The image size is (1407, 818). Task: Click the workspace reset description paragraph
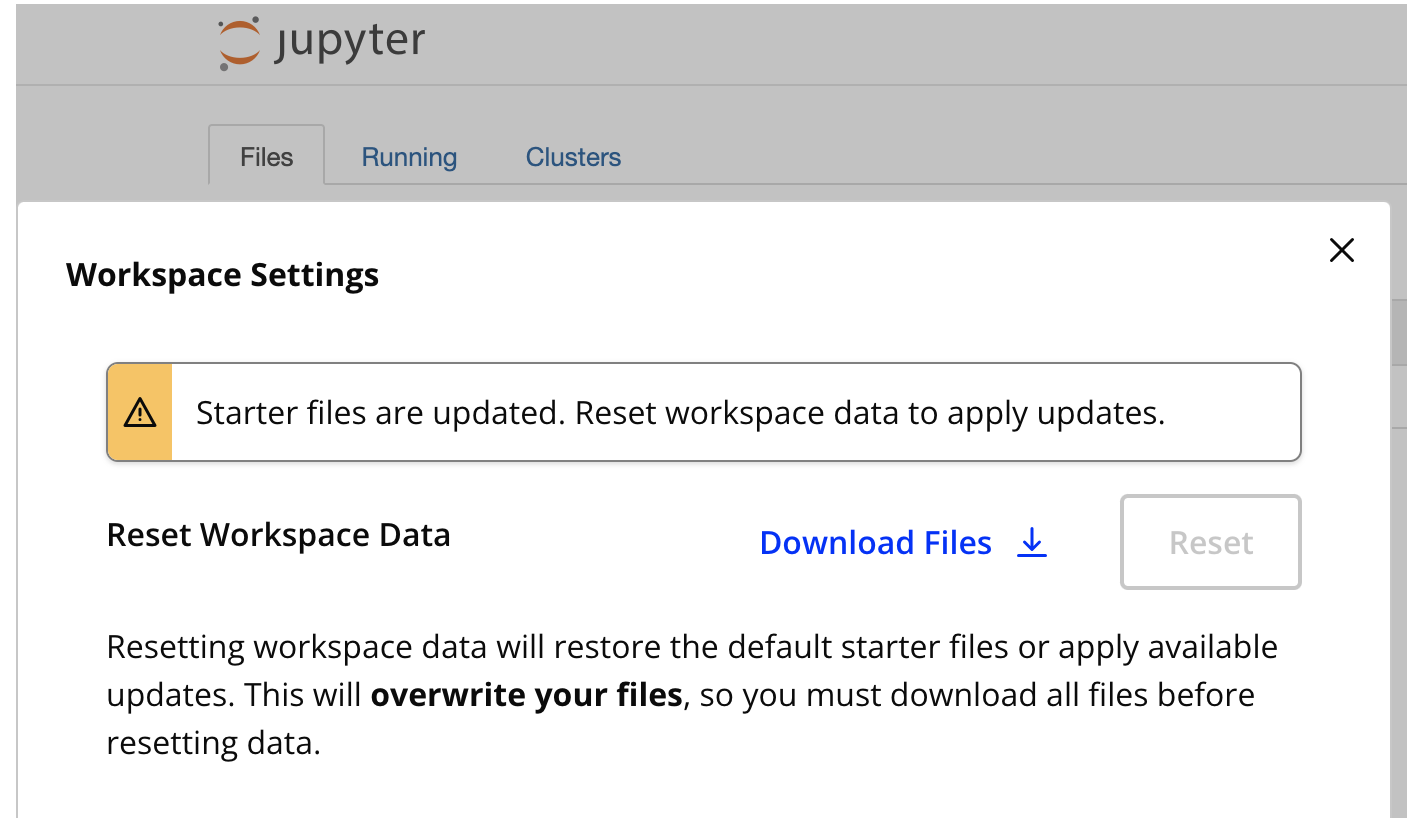690,694
